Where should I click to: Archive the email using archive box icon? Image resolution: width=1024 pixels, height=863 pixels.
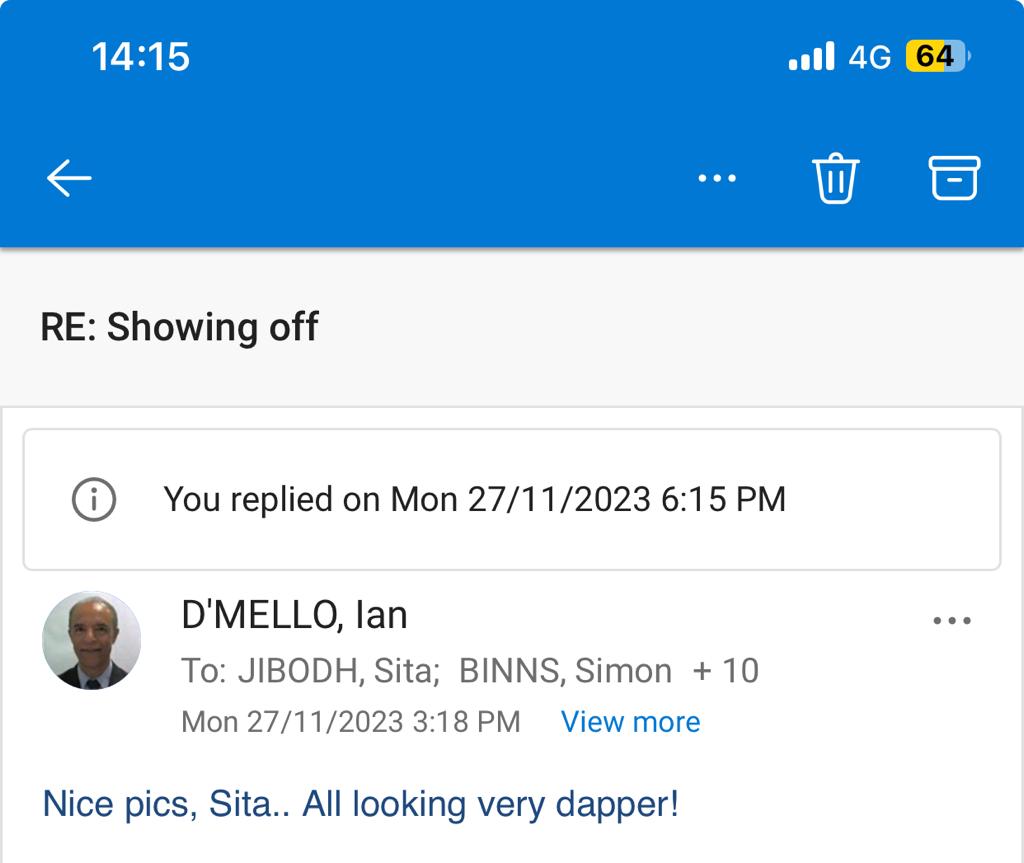click(x=954, y=179)
